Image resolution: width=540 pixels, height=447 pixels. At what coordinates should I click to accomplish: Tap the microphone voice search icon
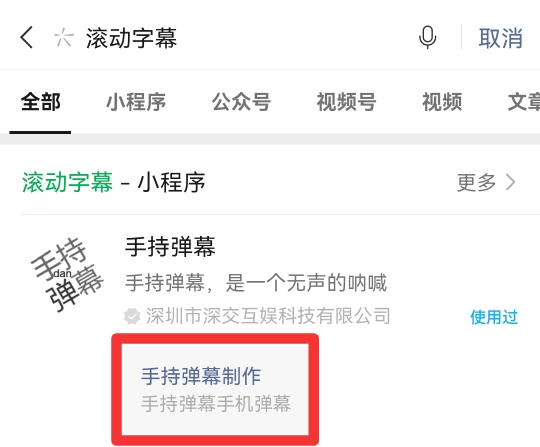[427, 37]
